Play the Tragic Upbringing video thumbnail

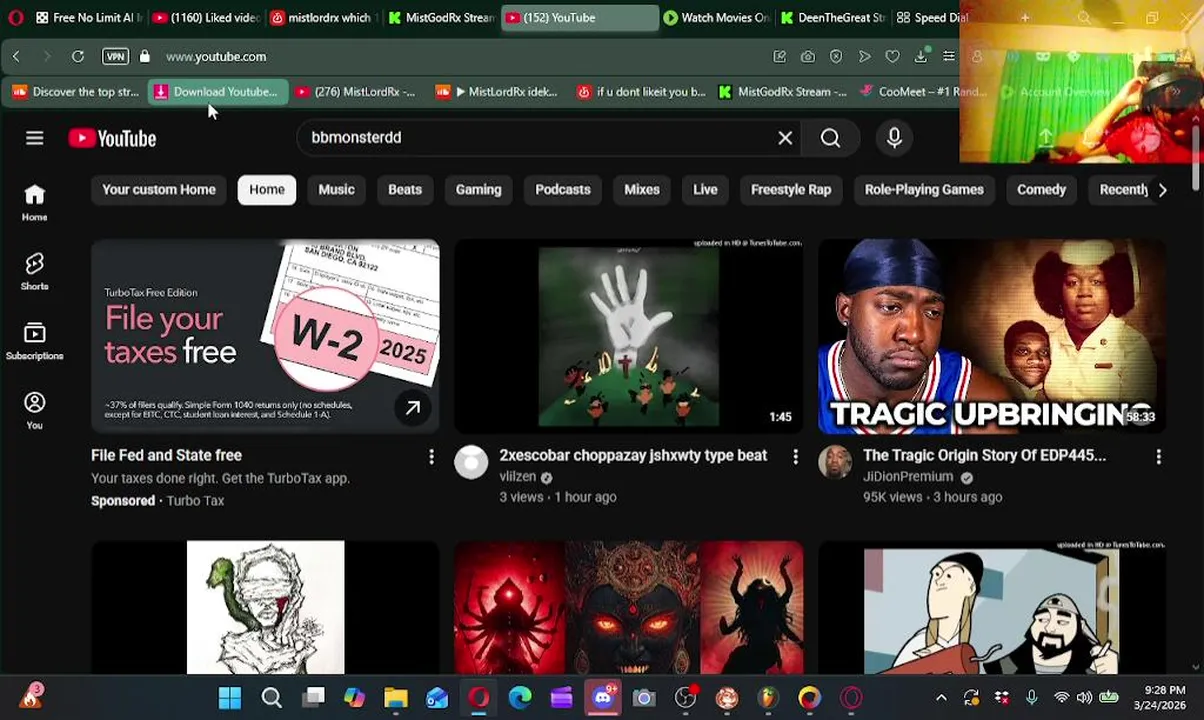tap(992, 336)
